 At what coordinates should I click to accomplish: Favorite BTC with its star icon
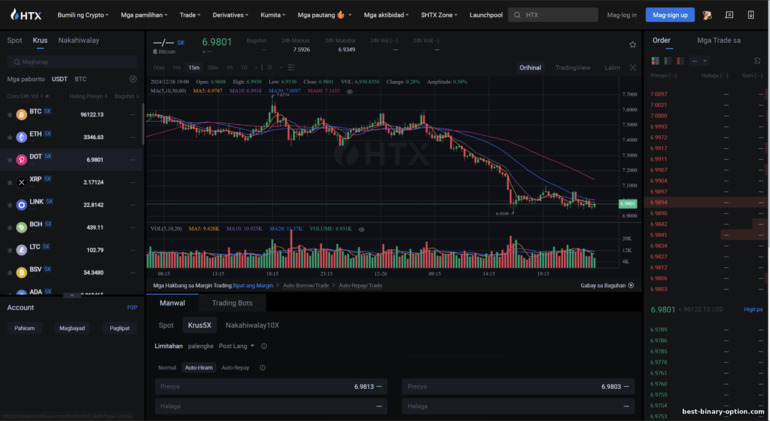9,114
